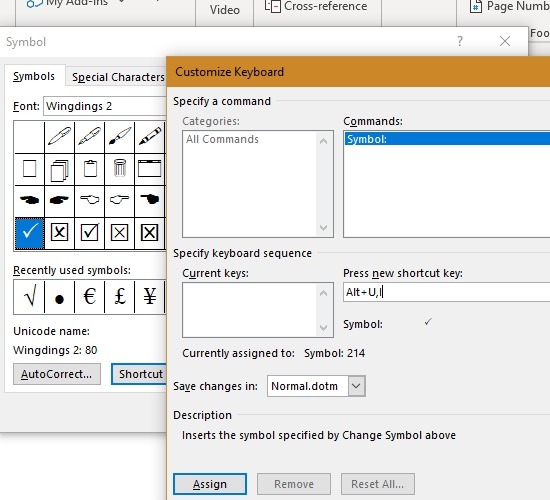
Task: Select the white right-pointing hand outline symbol
Action: [x=120, y=200]
